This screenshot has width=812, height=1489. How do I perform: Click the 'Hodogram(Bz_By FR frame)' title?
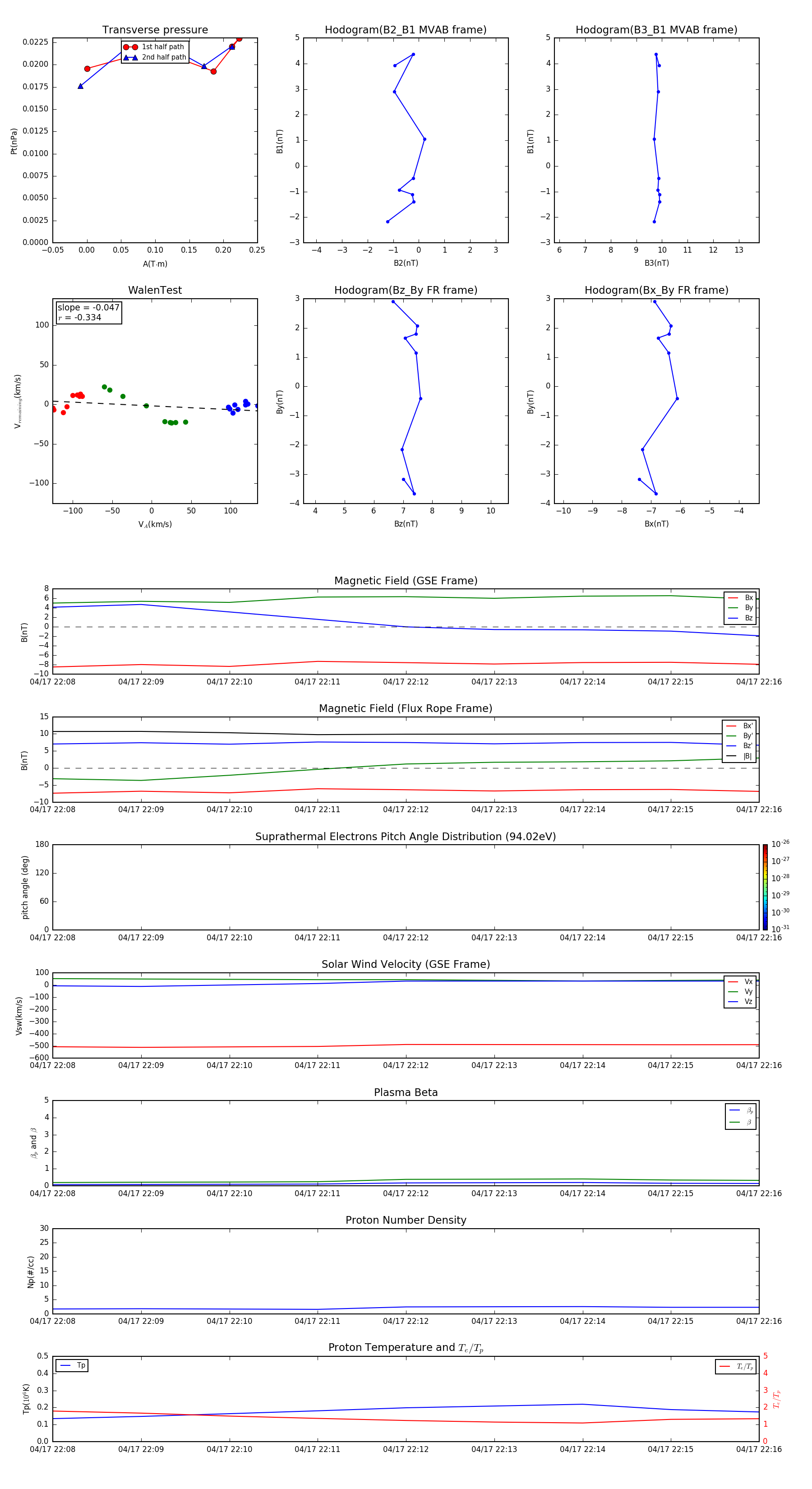tap(406, 290)
